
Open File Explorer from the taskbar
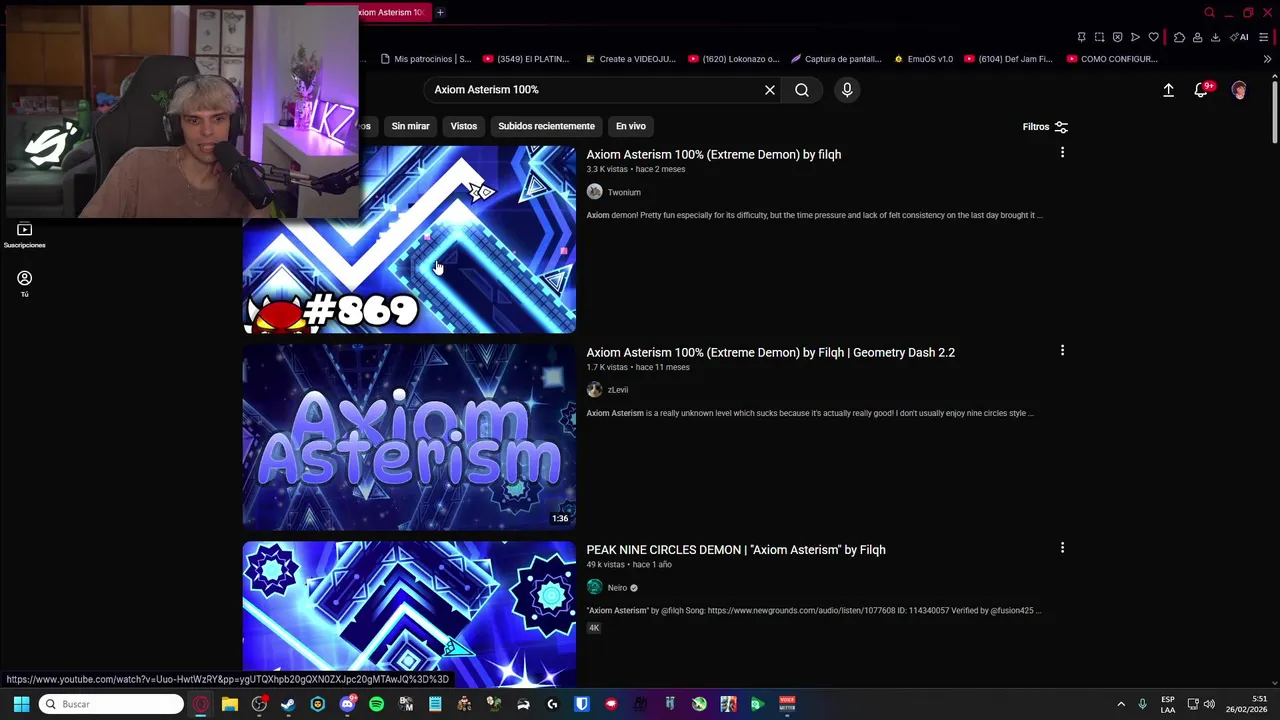(x=229, y=704)
